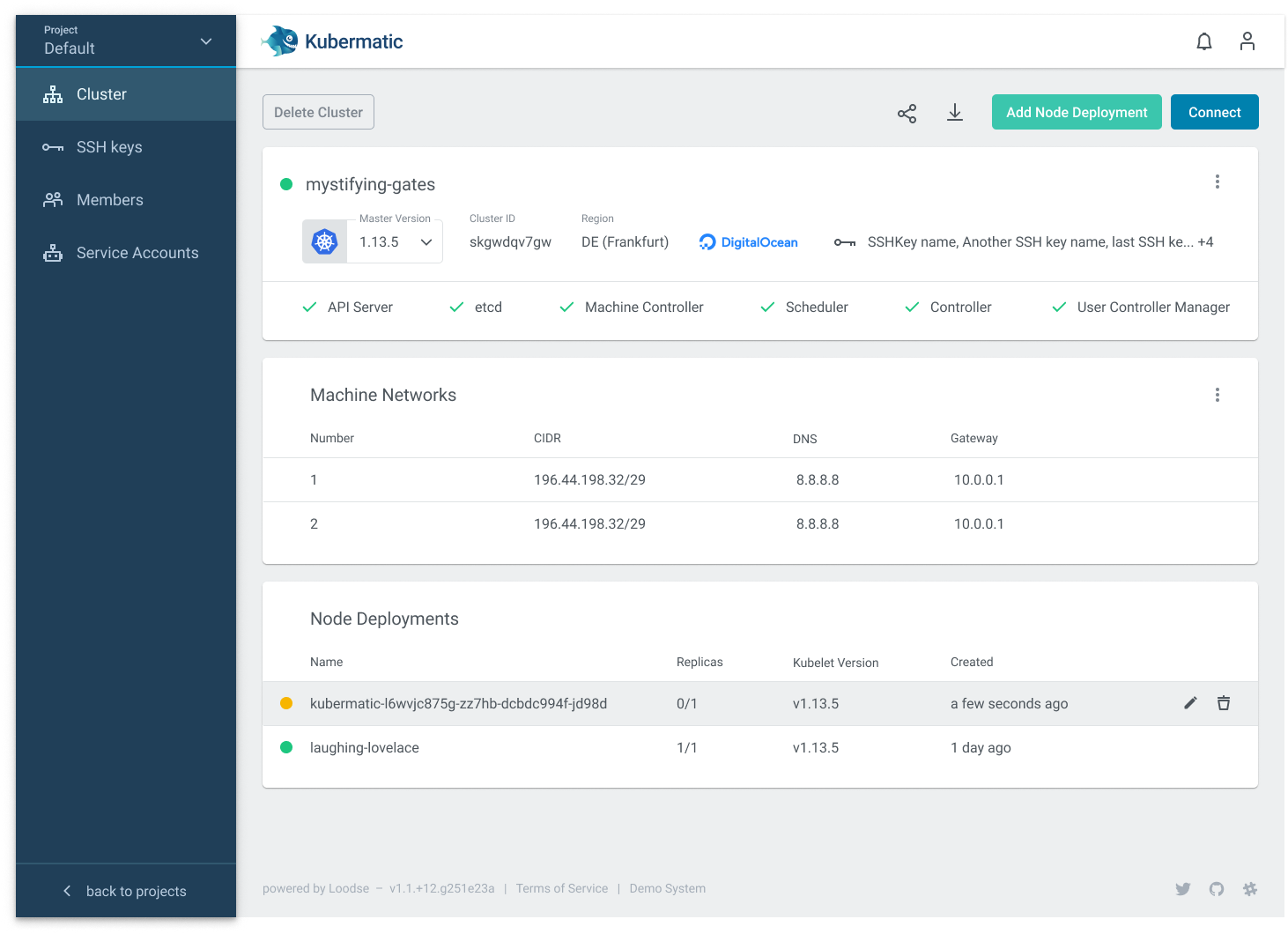
Task: Click the cluster ID skgwdqv7gw
Action: click(x=510, y=242)
